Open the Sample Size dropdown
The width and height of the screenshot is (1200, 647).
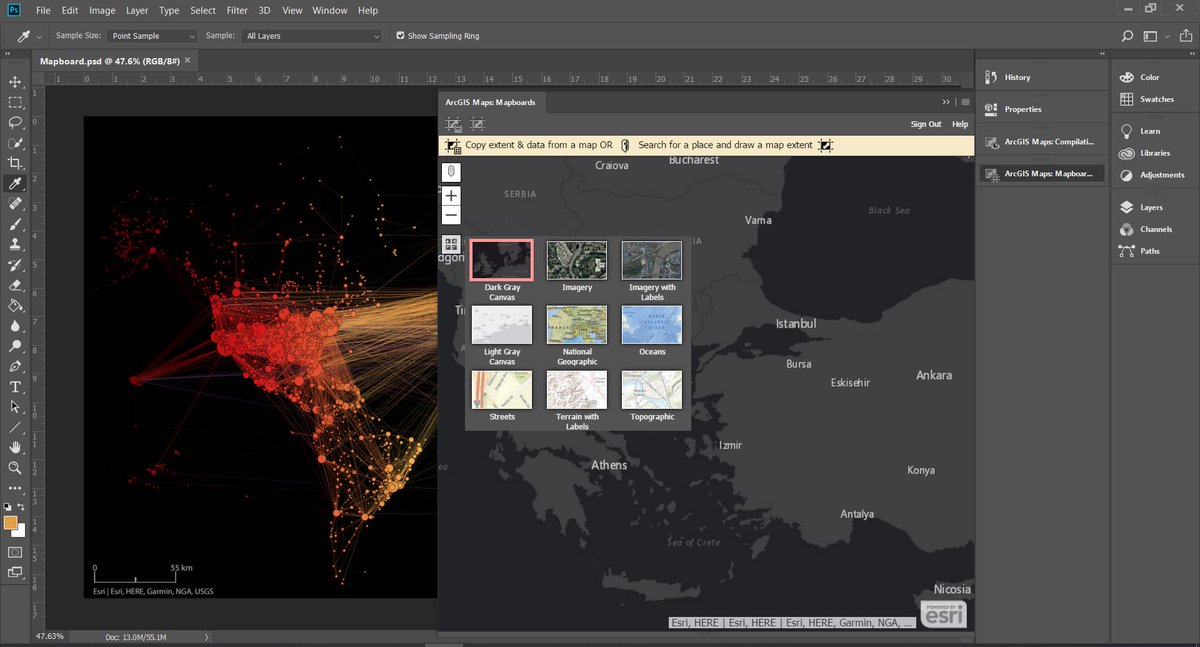click(153, 36)
